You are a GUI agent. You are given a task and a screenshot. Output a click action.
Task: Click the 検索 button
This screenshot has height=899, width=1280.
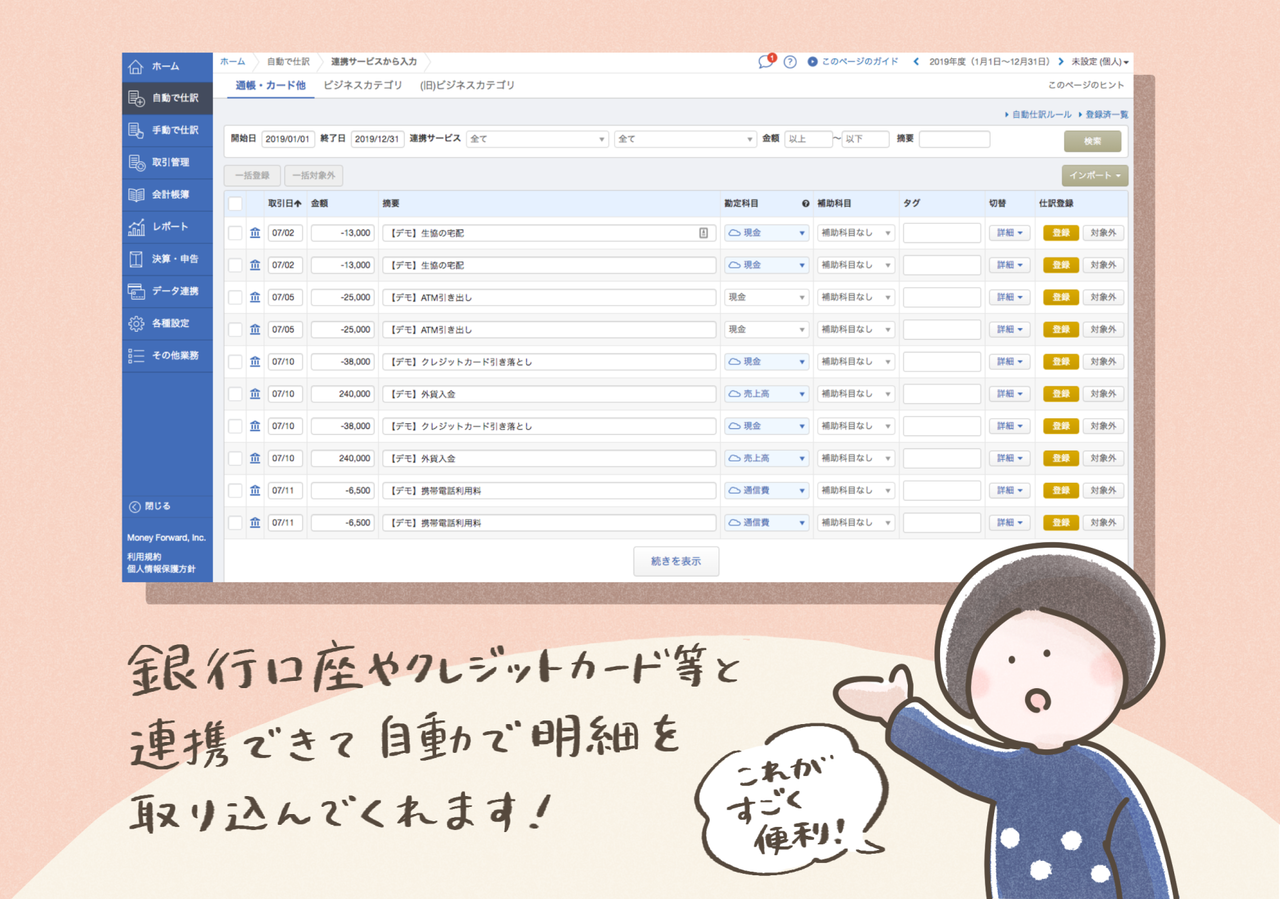coord(1092,141)
